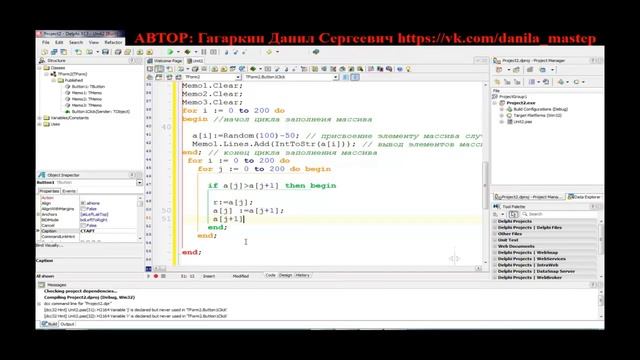Viewport: 640px width, 360px height.
Task: Switch to the Unit2 editor tab
Action: coord(195,61)
